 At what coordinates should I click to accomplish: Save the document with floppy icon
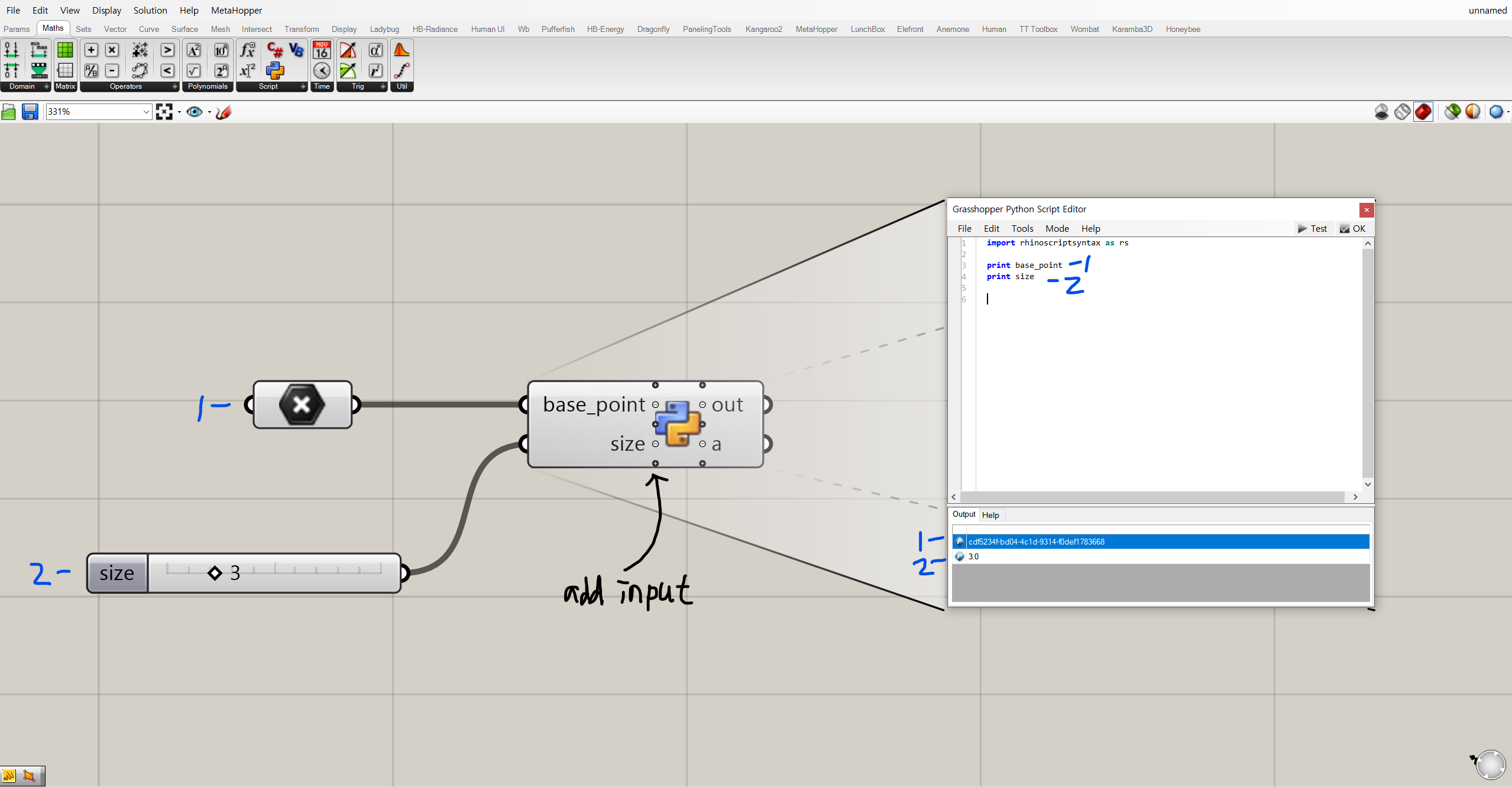pos(30,112)
